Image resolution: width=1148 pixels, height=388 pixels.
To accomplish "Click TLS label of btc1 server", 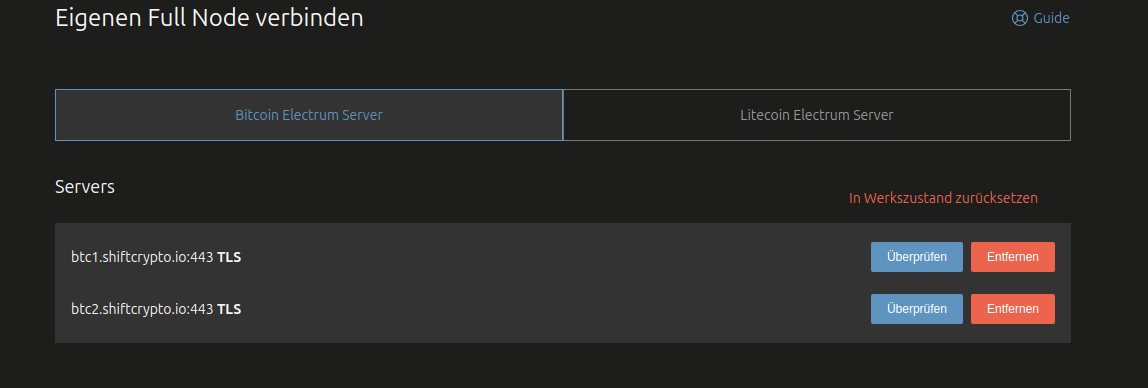I will 229,257.
